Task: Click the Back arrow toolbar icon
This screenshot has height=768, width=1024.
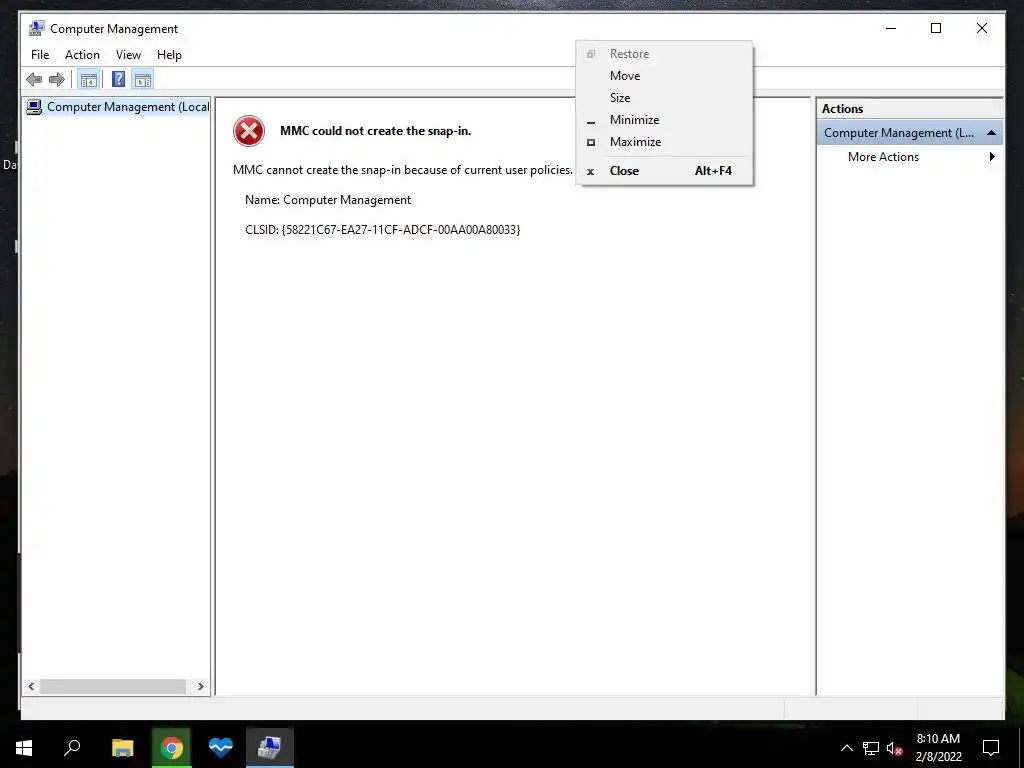Action: point(34,80)
